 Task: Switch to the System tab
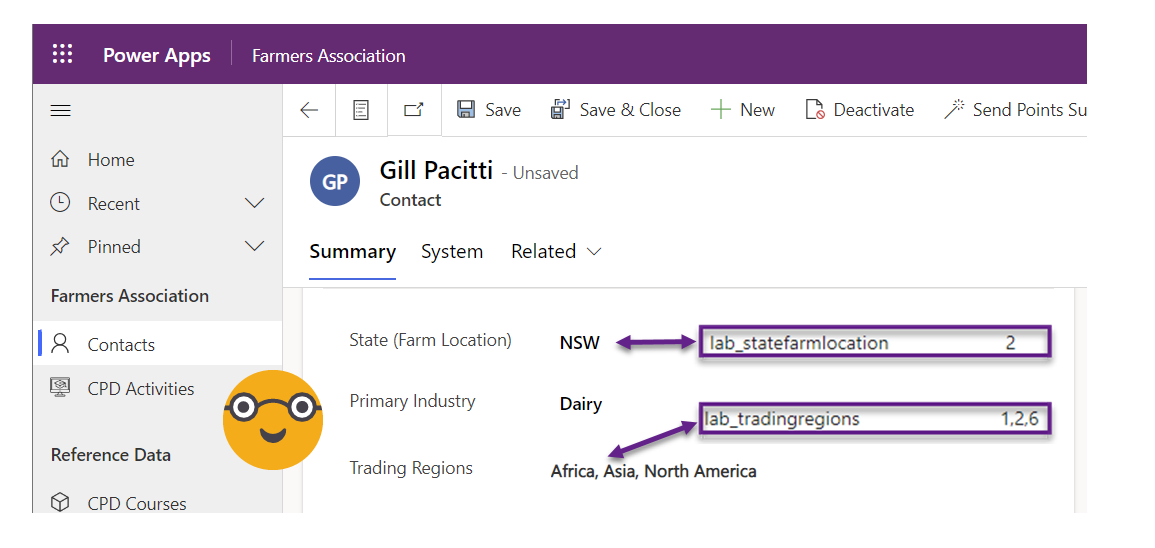[452, 252]
